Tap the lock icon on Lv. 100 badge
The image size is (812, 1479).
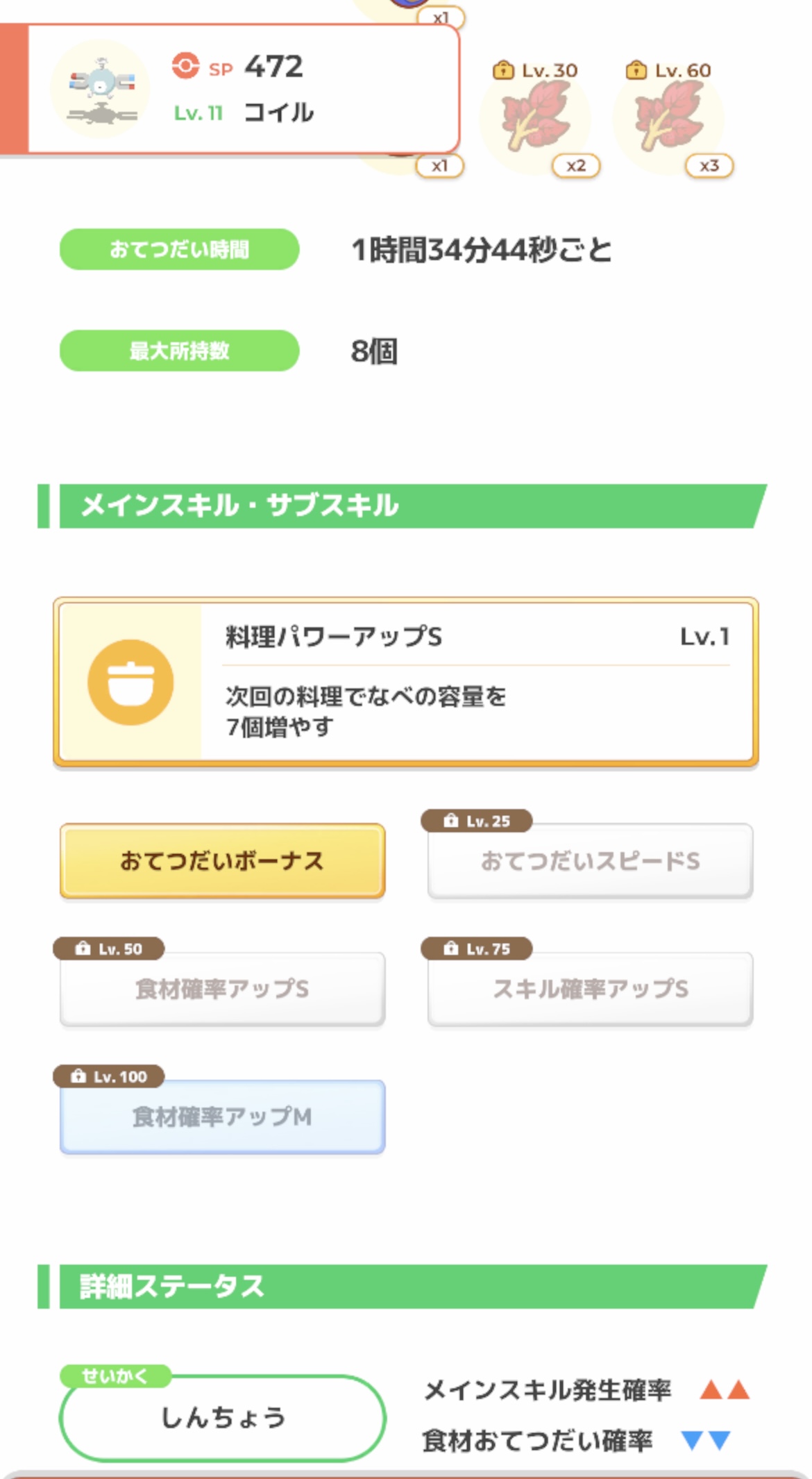pos(78,1076)
